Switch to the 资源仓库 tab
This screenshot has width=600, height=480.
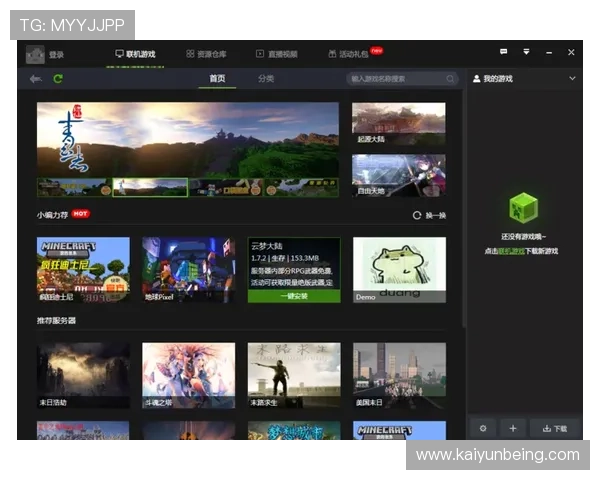(206, 54)
